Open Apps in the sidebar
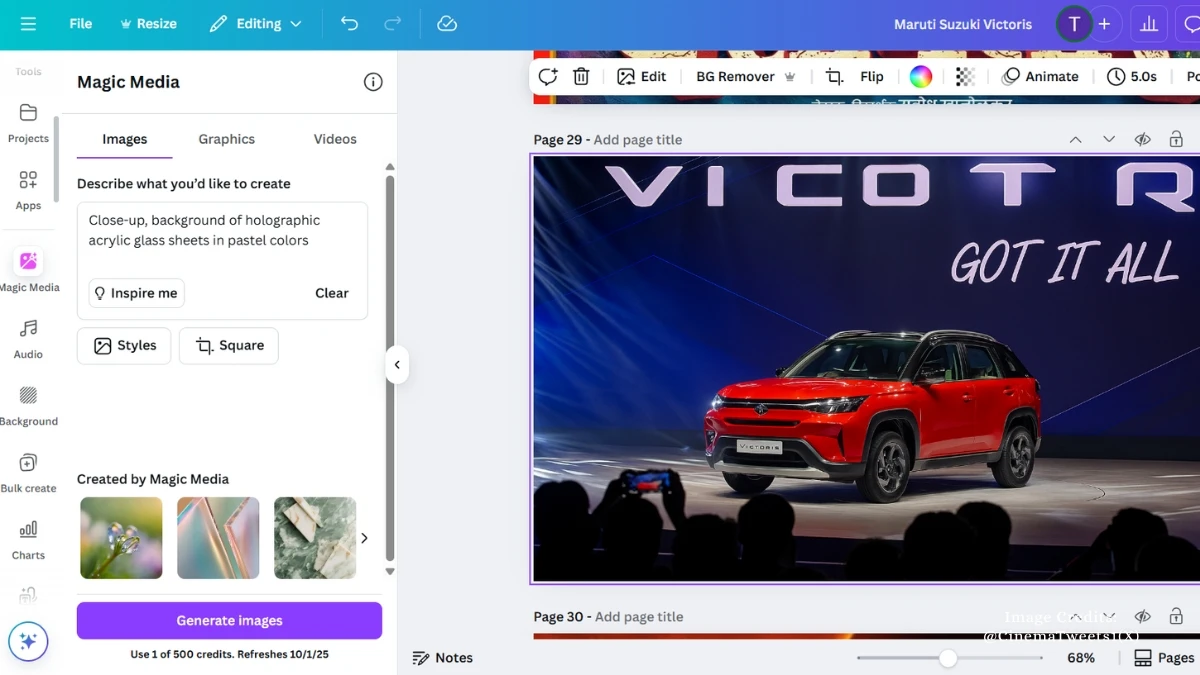 point(28,189)
